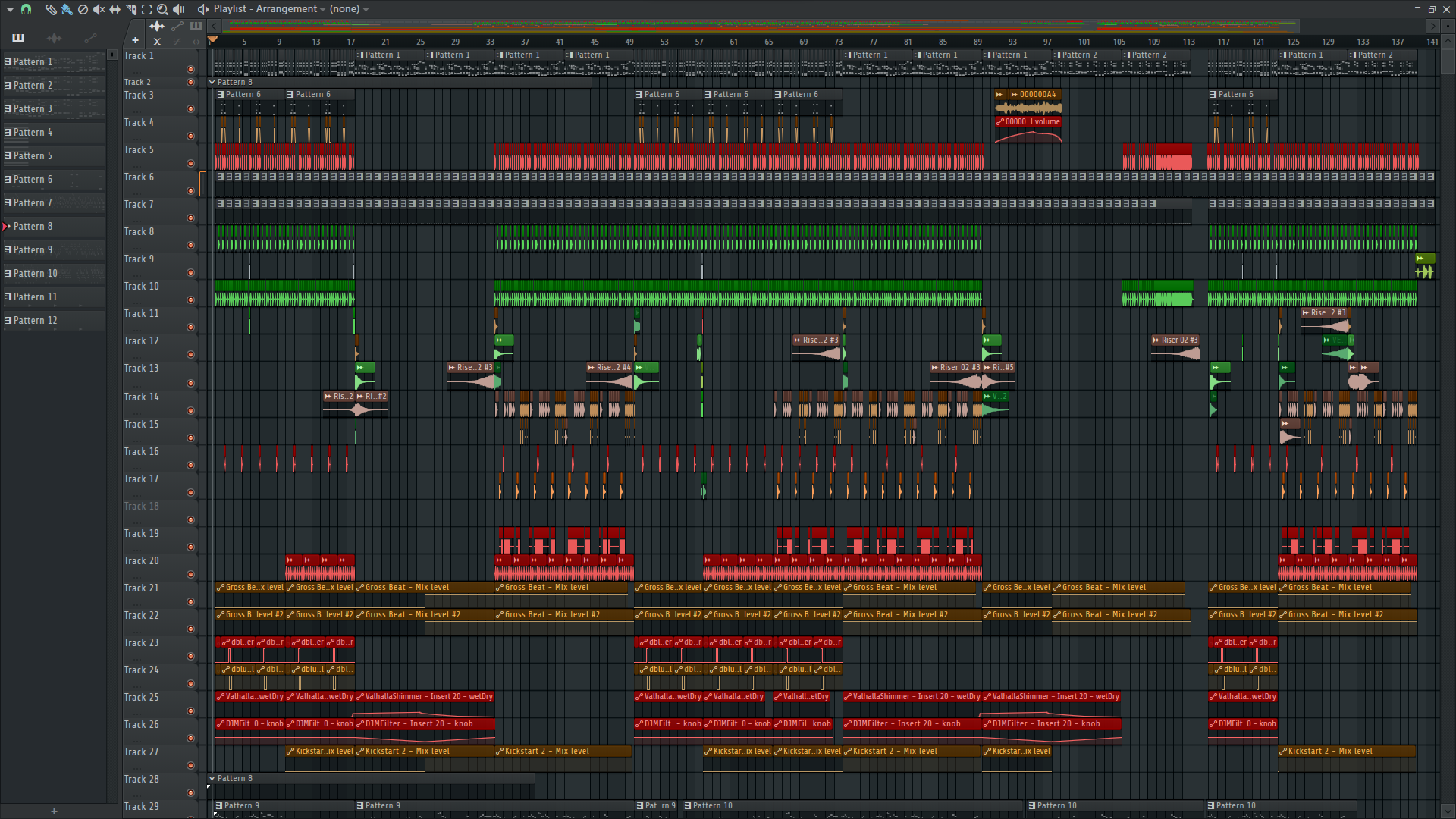Select the Paint brush tool

coord(67,9)
